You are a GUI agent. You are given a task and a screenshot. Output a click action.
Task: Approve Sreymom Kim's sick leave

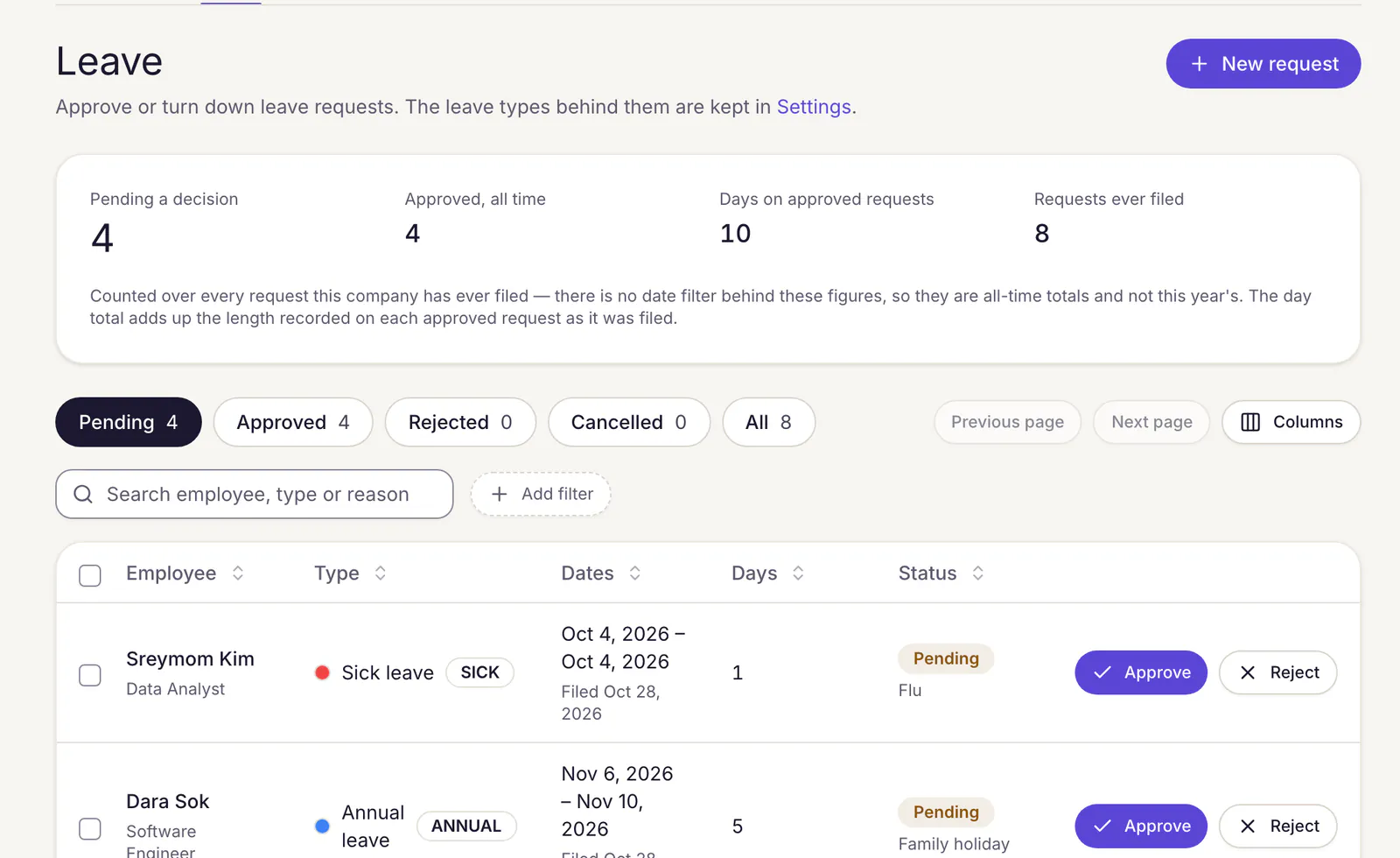pos(1141,672)
